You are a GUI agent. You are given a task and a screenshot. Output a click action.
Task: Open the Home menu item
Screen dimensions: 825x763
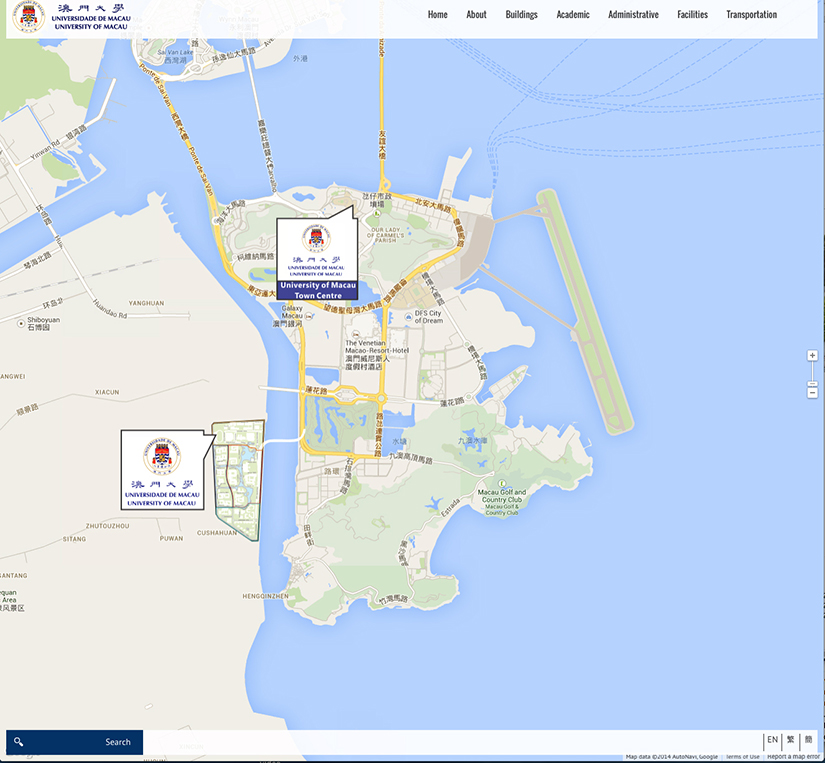point(437,15)
